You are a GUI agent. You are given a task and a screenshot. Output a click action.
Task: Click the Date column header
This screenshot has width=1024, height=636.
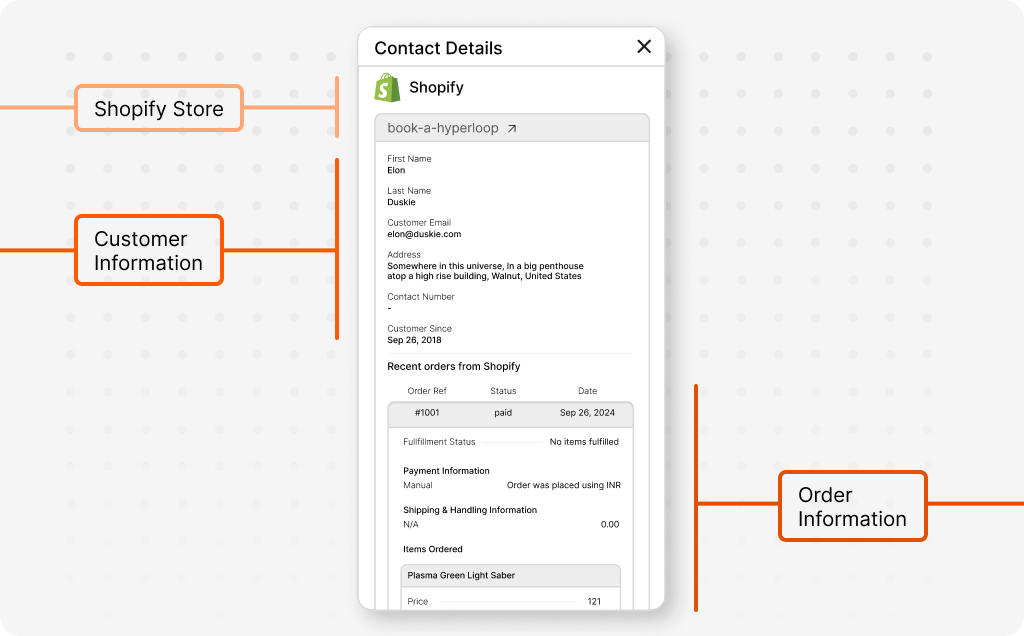coord(587,391)
